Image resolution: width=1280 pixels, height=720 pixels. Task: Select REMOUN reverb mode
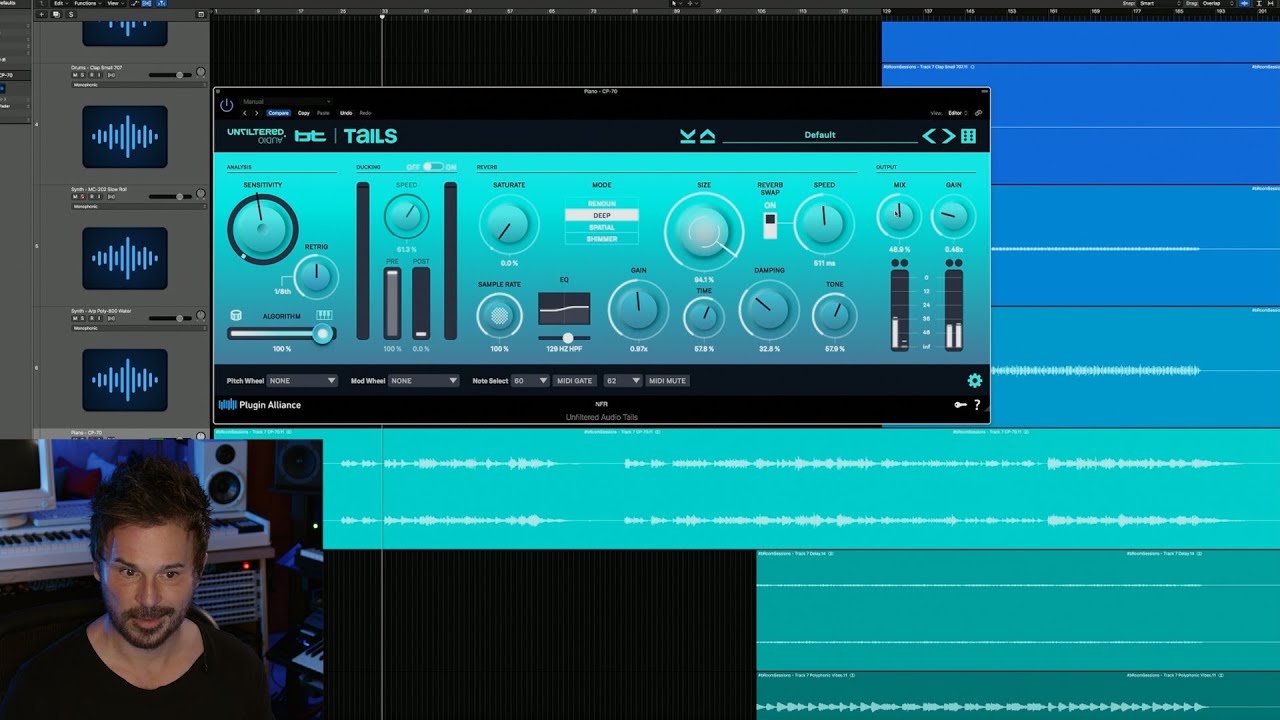(x=602, y=204)
